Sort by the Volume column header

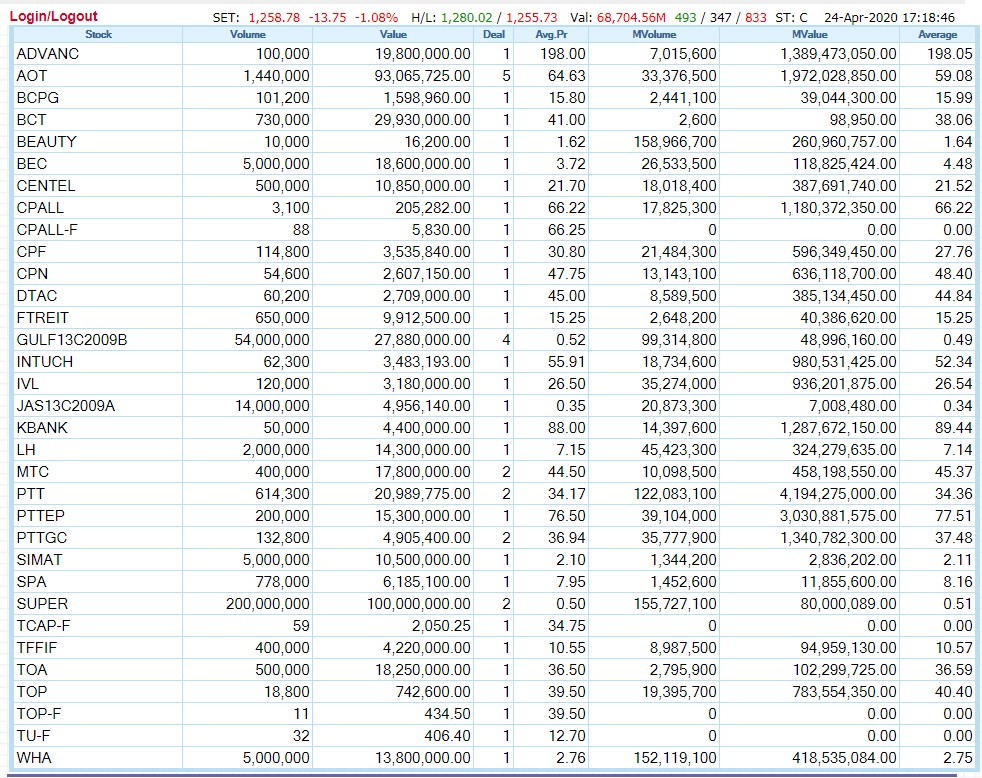pos(247,34)
